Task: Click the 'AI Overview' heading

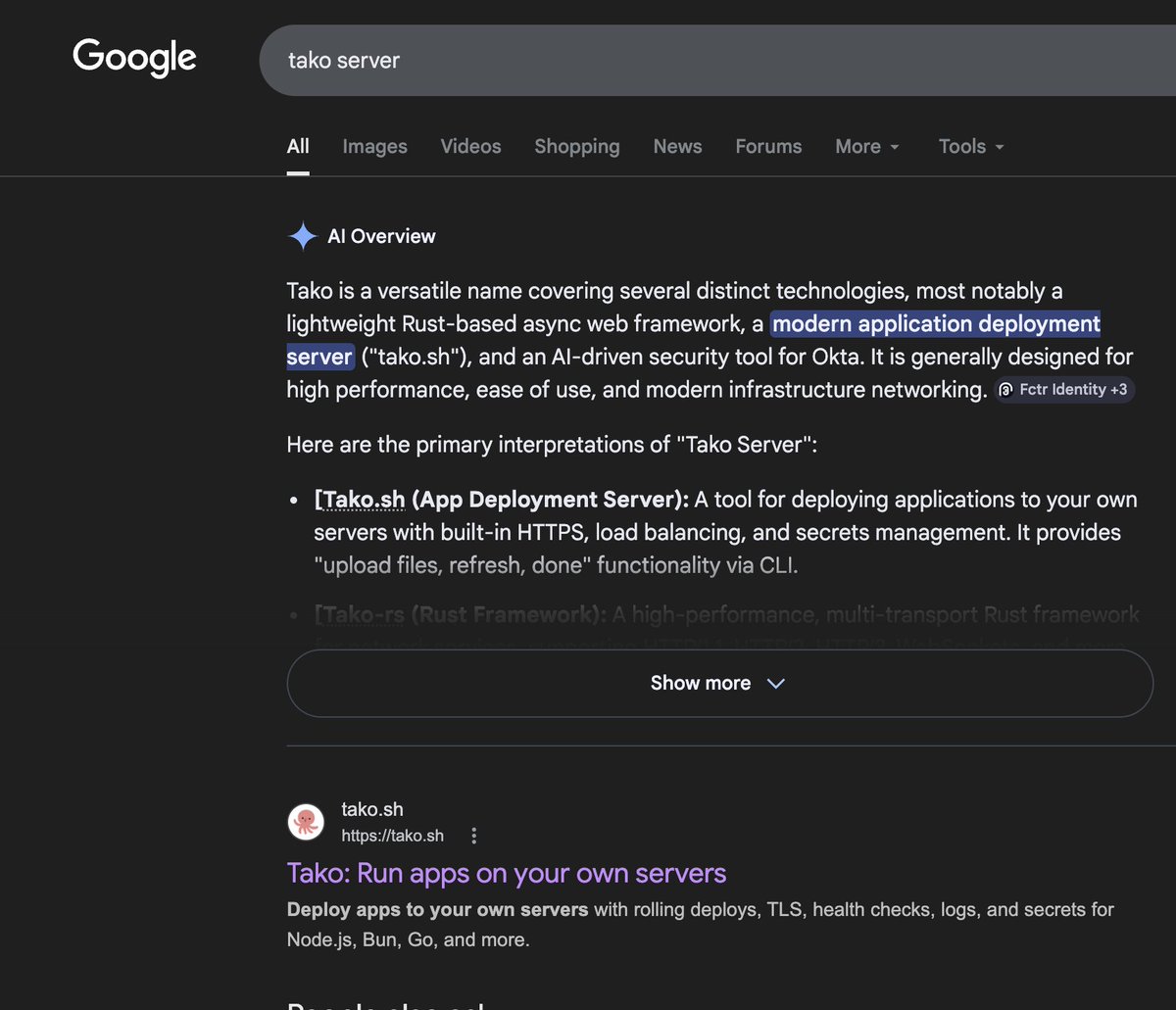Action: 381,236
